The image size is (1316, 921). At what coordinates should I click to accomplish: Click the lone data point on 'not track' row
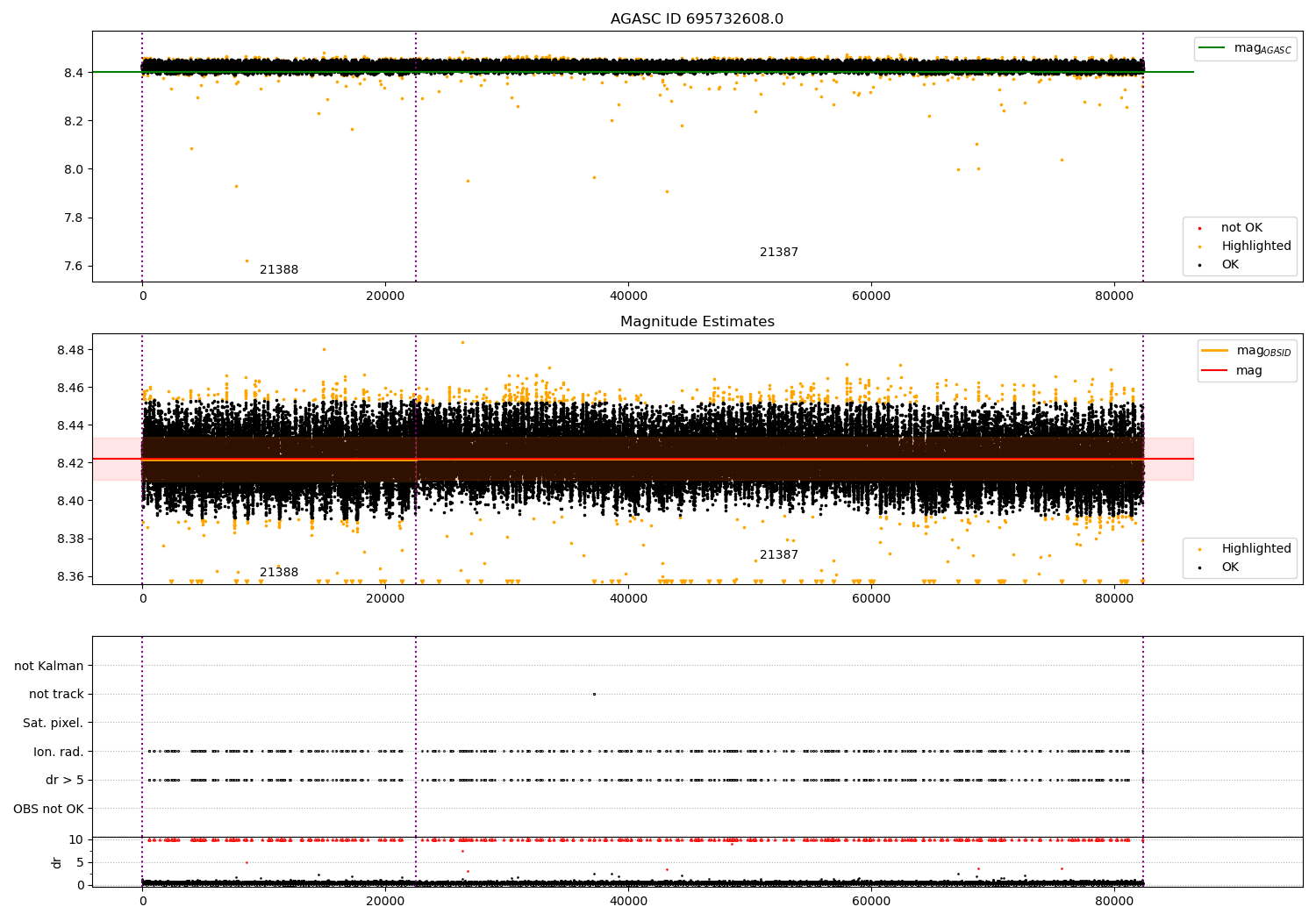tap(594, 695)
